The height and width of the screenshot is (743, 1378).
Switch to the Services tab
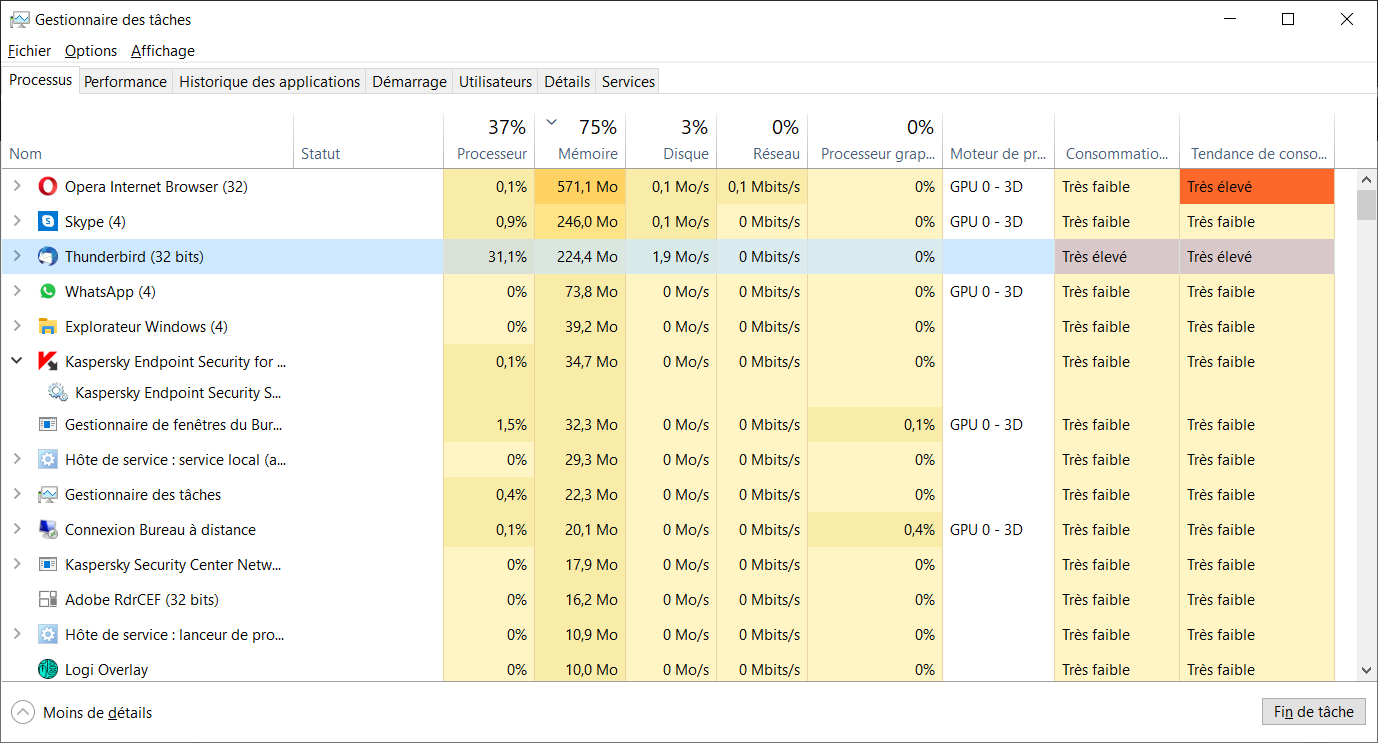point(628,82)
